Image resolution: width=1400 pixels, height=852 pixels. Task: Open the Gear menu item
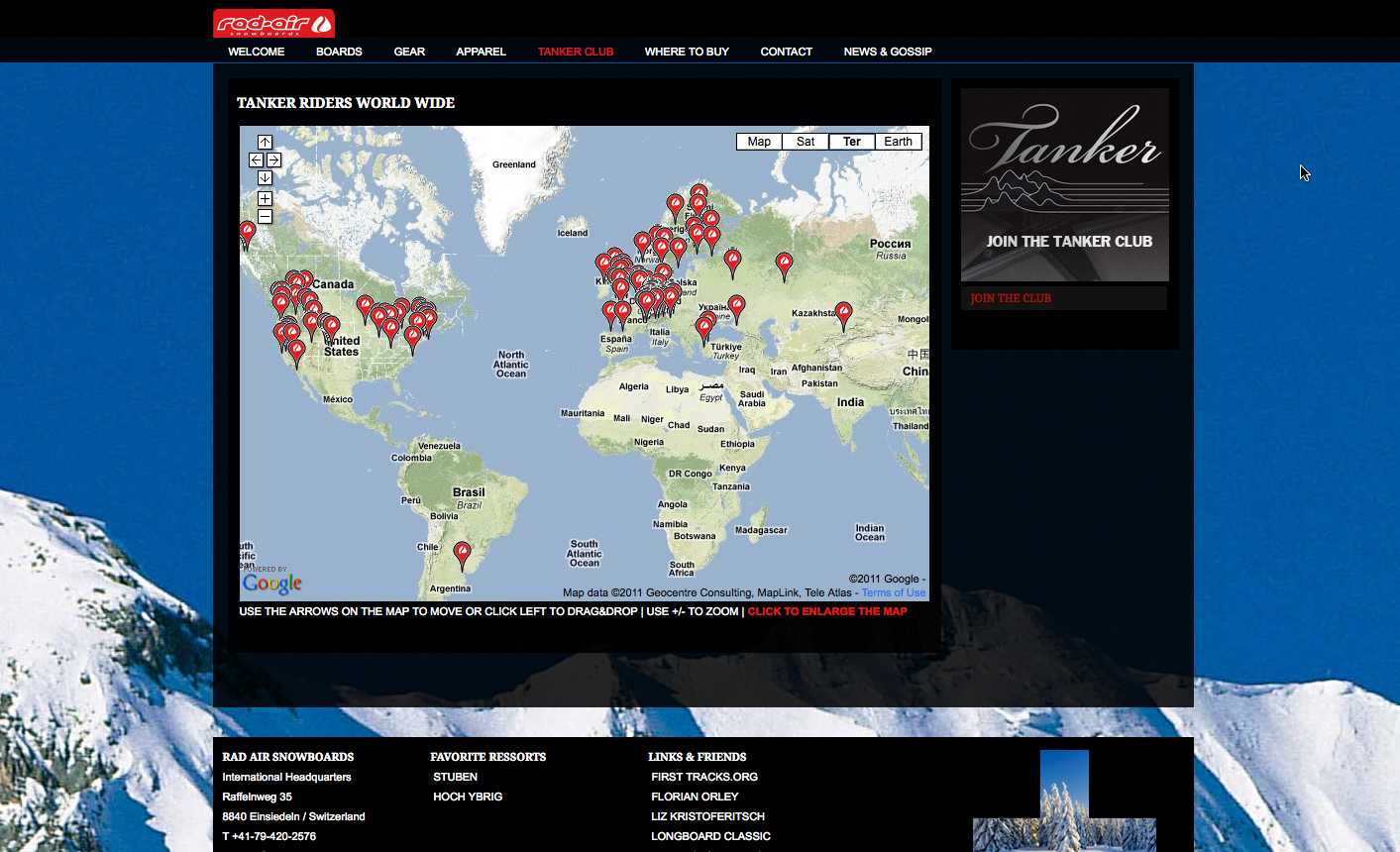[409, 52]
